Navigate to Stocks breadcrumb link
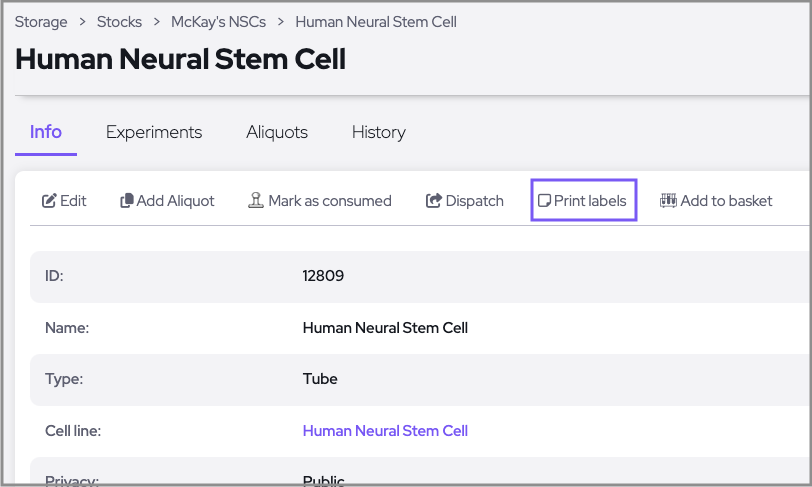Image resolution: width=812 pixels, height=487 pixels. pyautogui.click(x=119, y=21)
